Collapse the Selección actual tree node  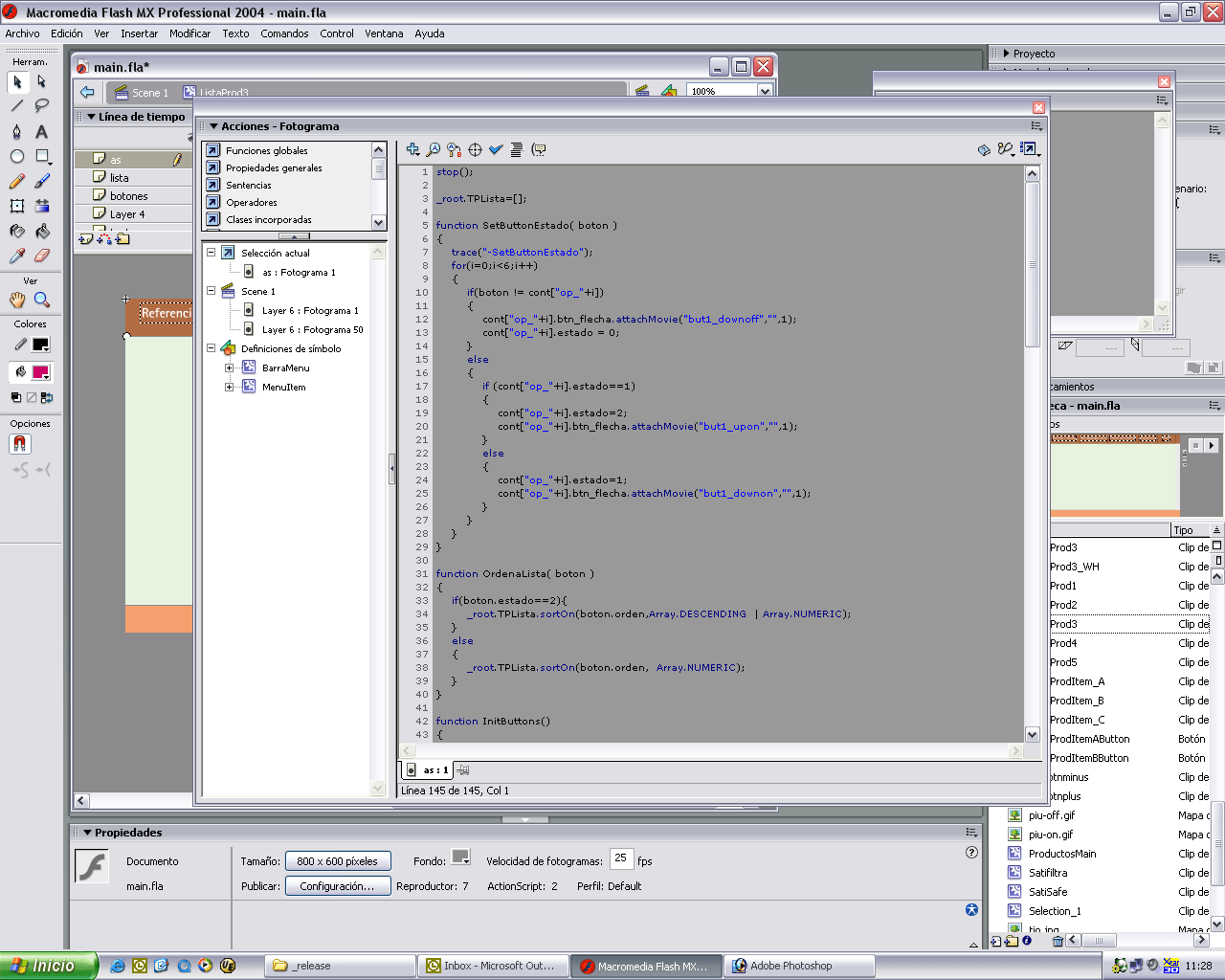coord(211,253)
